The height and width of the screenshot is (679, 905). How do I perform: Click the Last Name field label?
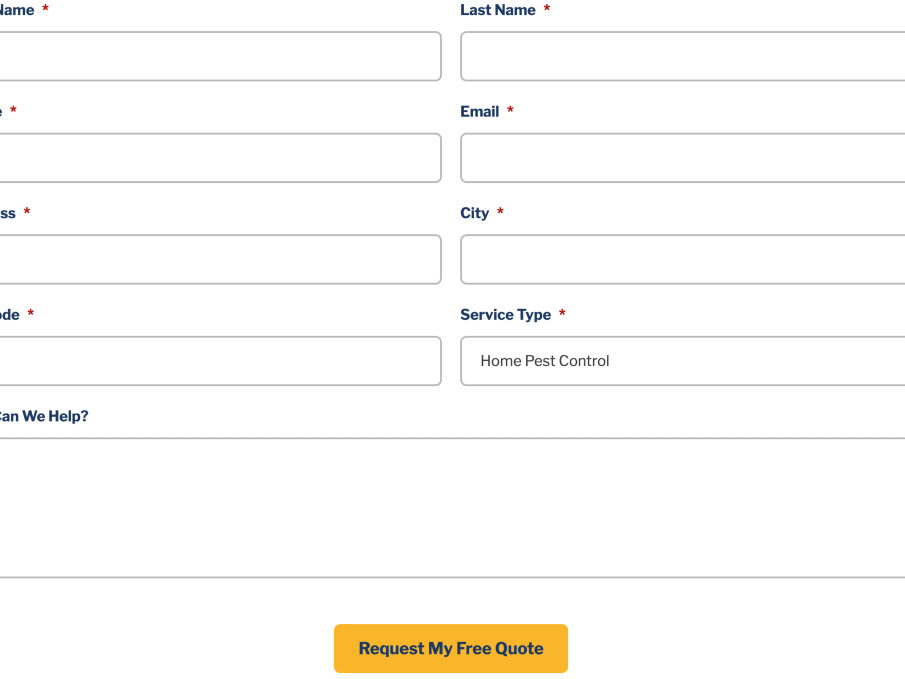point(498,10)
